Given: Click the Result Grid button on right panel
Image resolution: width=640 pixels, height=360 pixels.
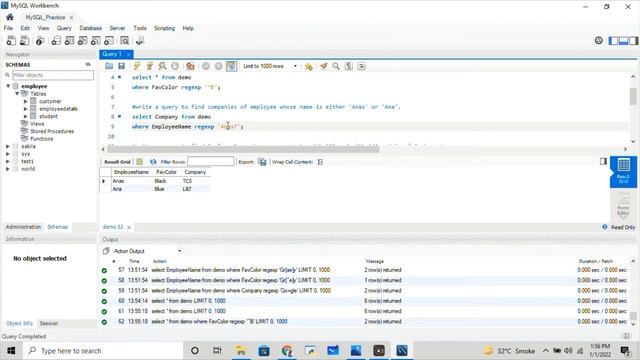Looking at the screenshot, I should (623, 171).
